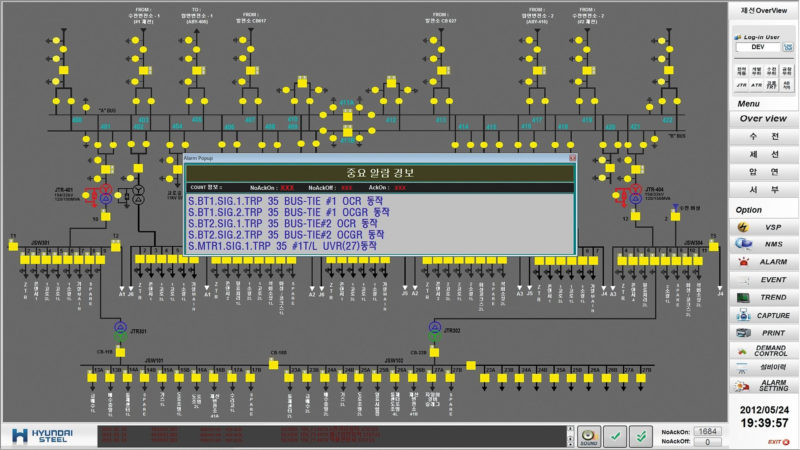Open the TREND viewer
The height and width of the screenshot is (450, 800).
[x=764, y=297]
